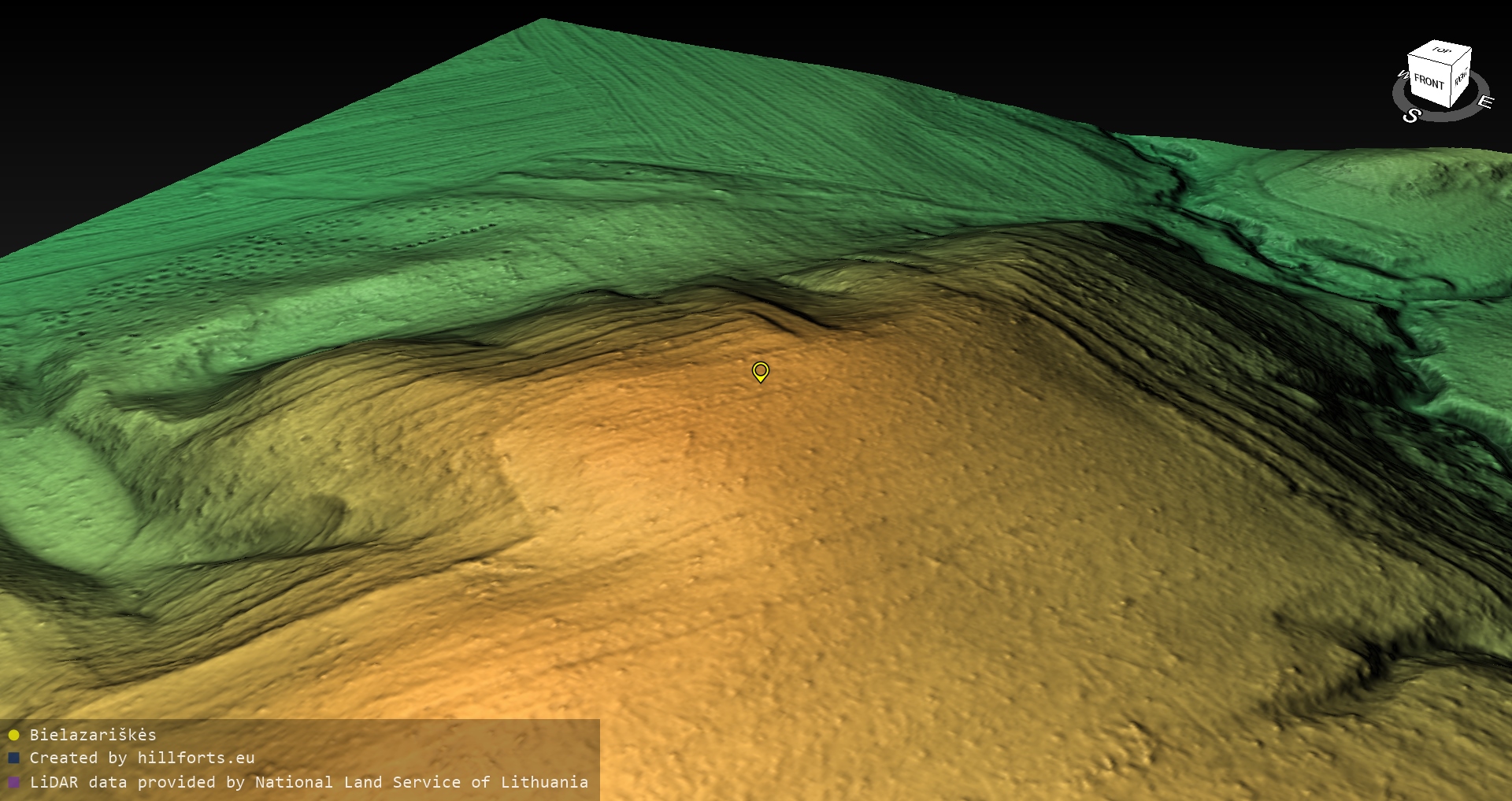Click the blue square beside Created by hillforts.eu
This screenshot has height=801, width=1512.
coord(13,758)
